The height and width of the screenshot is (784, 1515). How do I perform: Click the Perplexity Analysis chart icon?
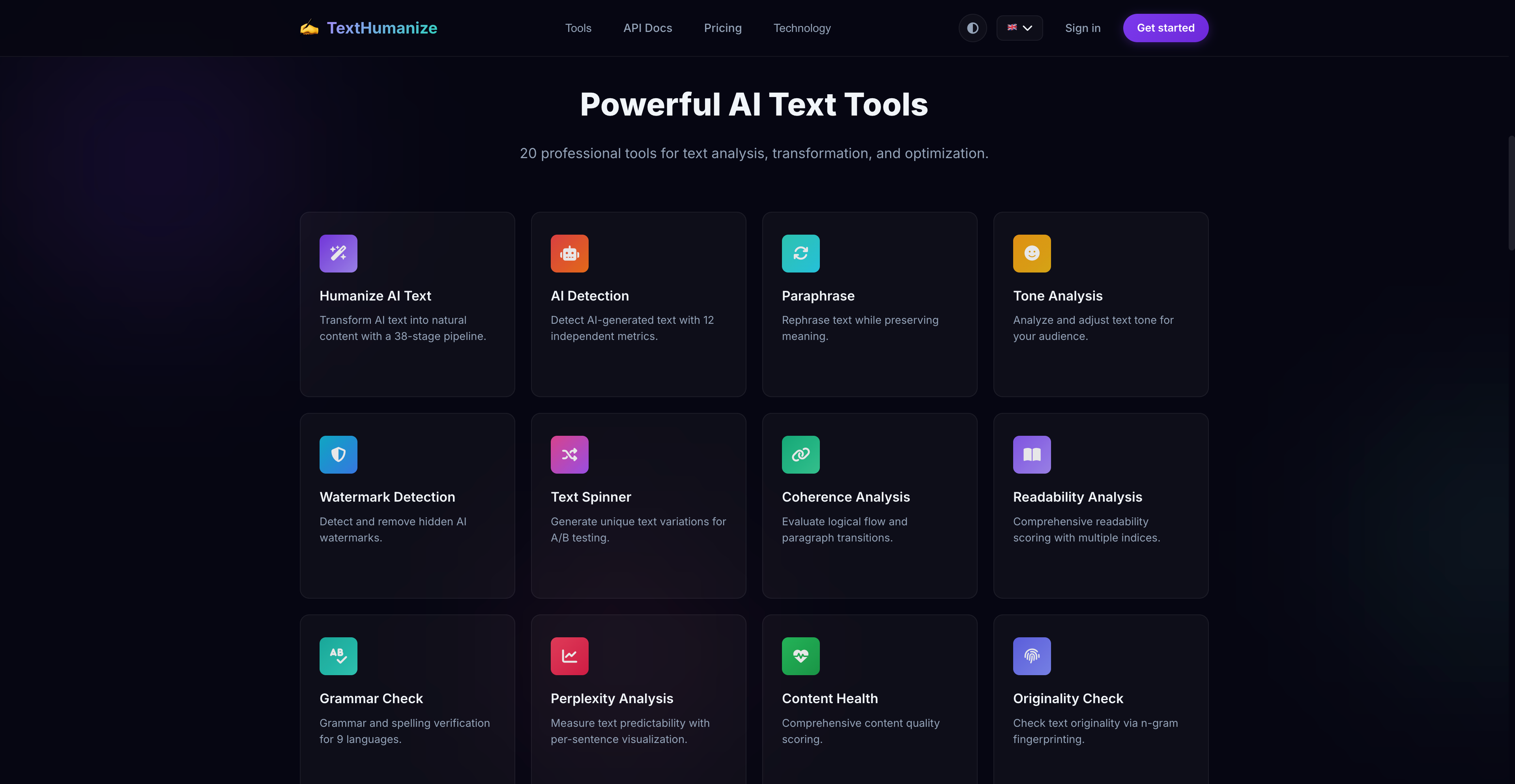569,656
